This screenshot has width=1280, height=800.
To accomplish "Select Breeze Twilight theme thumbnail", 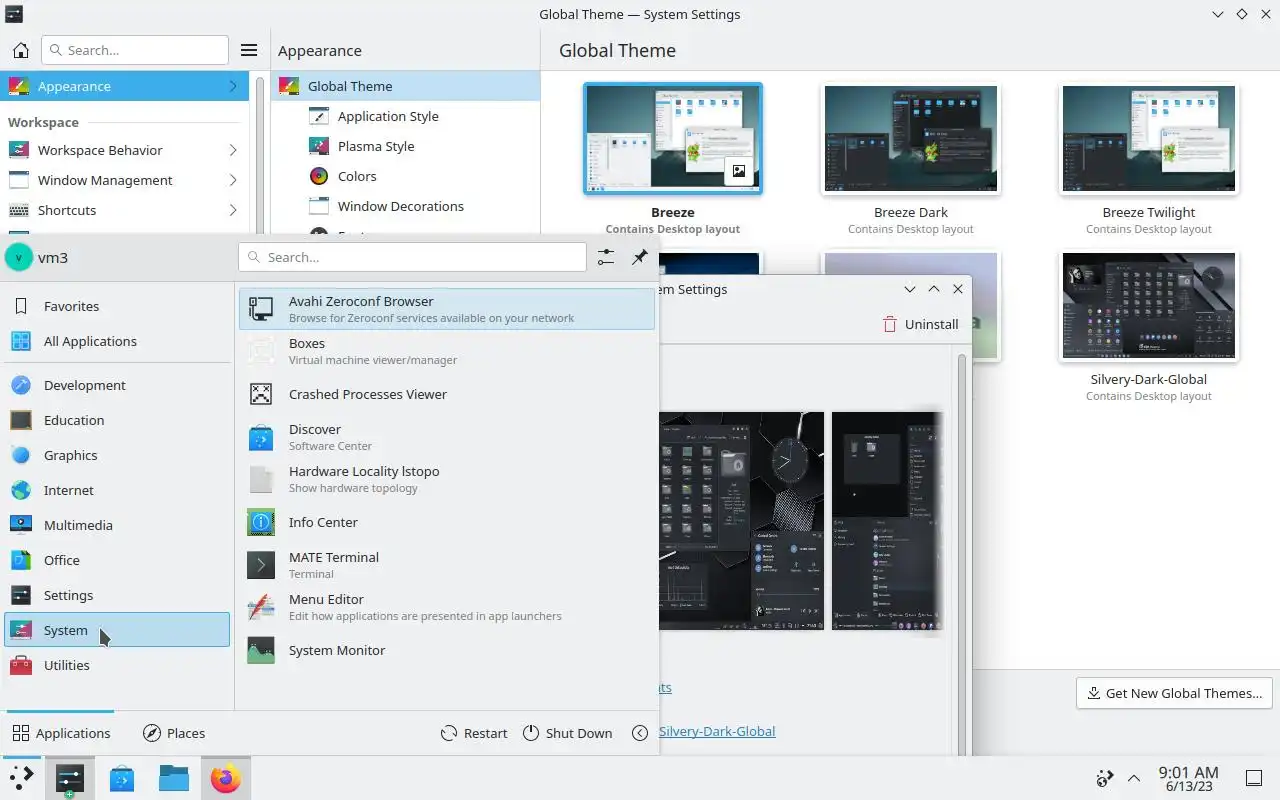I will pos(1149,138).
